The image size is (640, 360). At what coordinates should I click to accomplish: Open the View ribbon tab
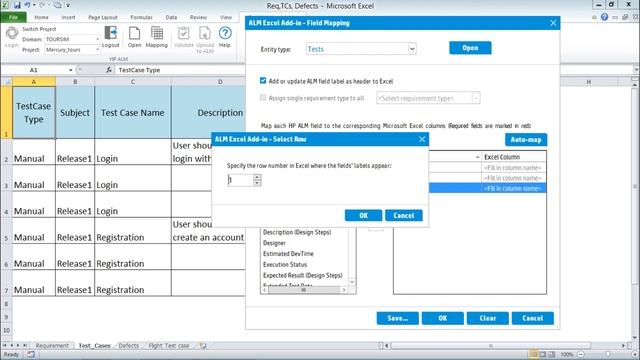click(x=226, y=17)
